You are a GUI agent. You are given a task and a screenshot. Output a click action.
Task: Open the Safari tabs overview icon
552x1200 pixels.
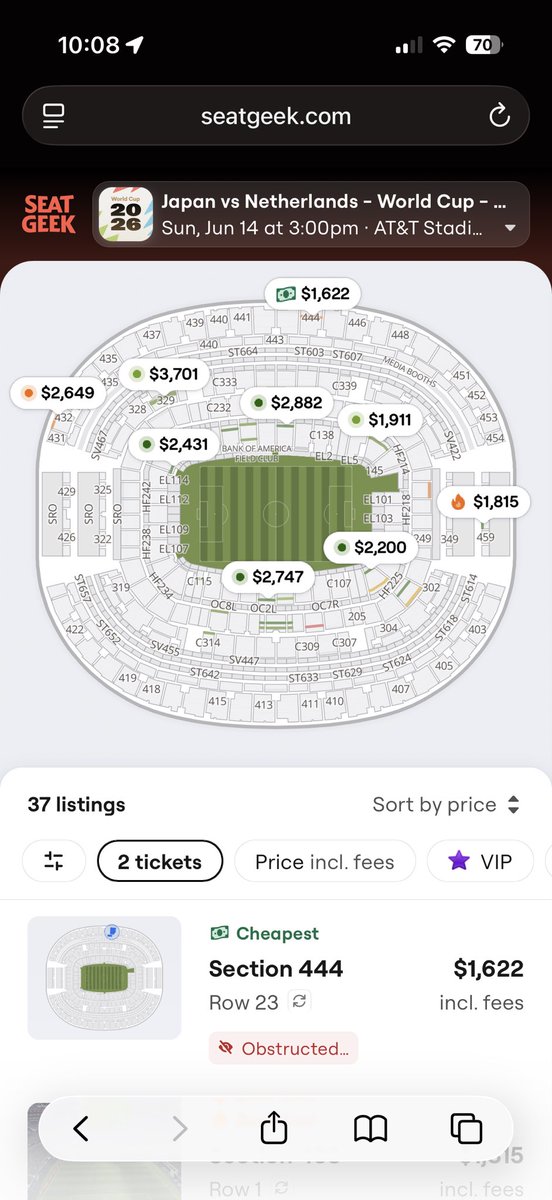pyautogui.click(x=467, y=1129)
